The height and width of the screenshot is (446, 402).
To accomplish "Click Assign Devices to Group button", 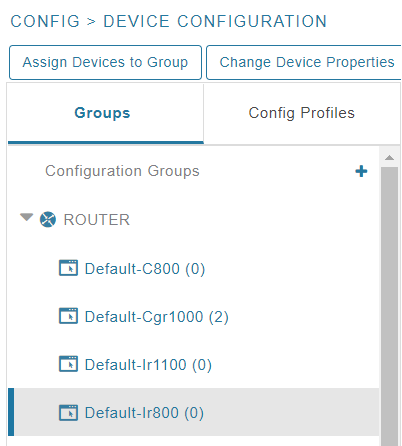I will pyautogui.click(x=105, y=62).
